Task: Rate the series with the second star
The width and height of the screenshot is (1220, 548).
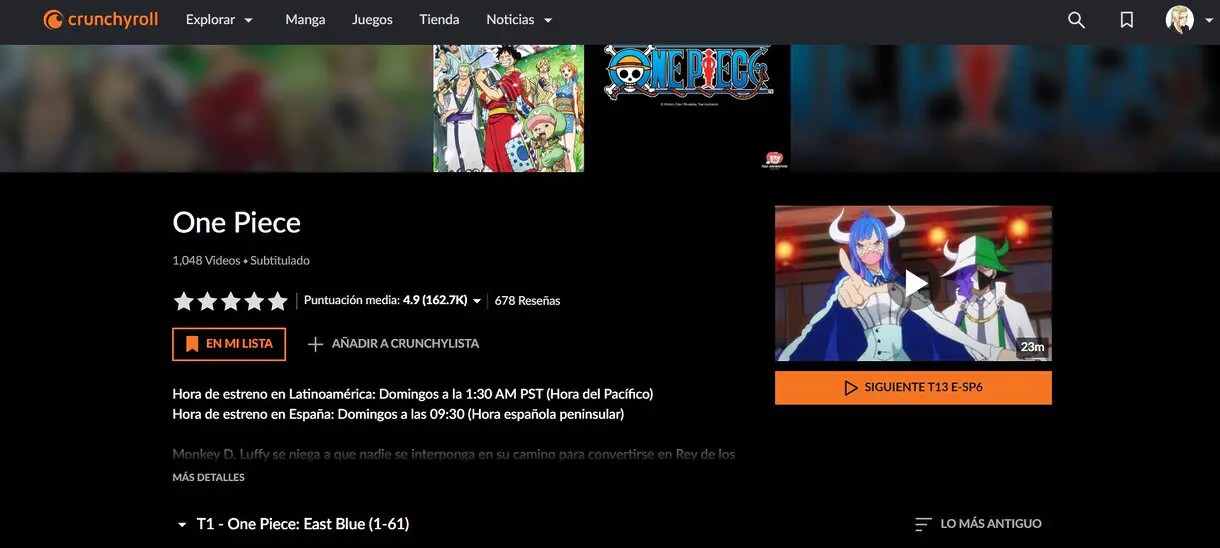Action: tap(207, 300)
